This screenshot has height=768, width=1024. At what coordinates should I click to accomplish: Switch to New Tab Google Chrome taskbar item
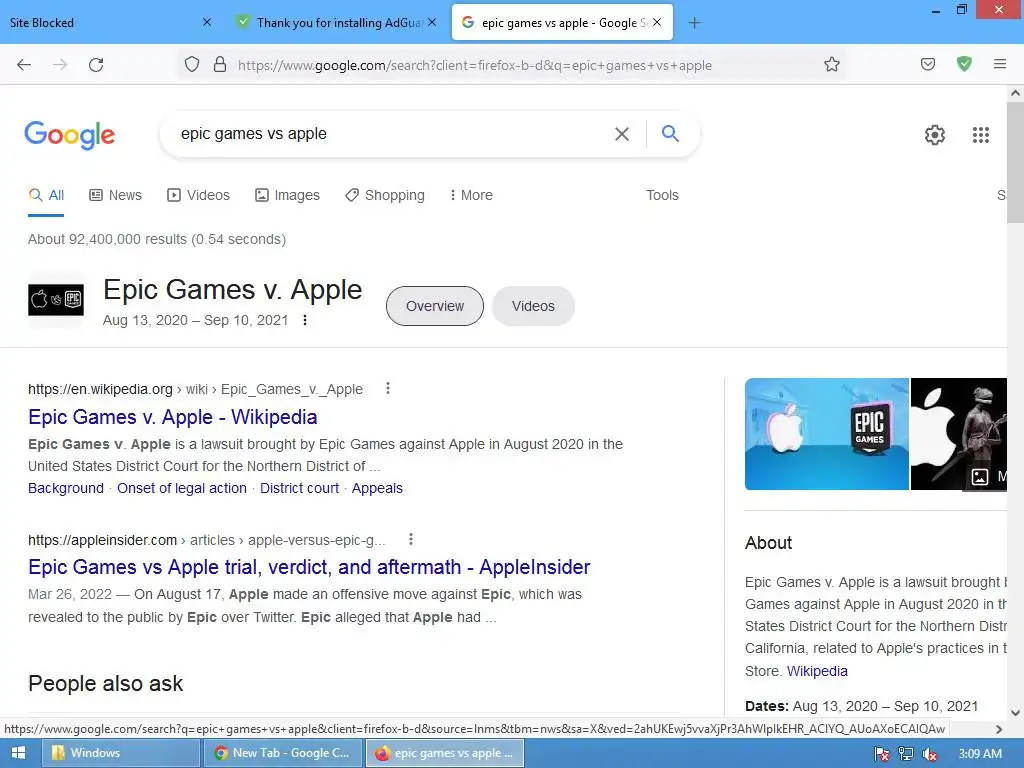click(x=282, y=753)
